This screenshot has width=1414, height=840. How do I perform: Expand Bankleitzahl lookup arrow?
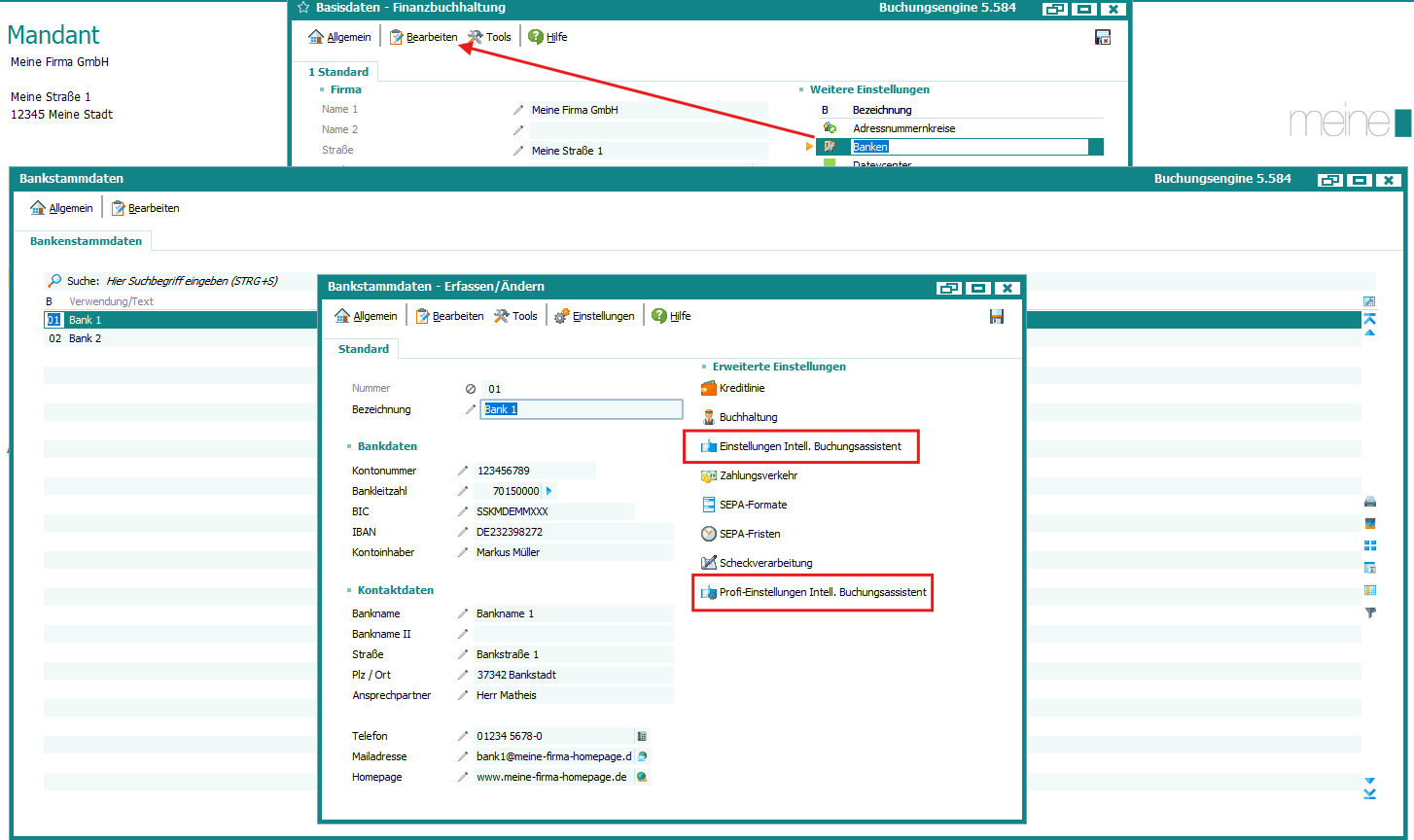coord(548,491)
